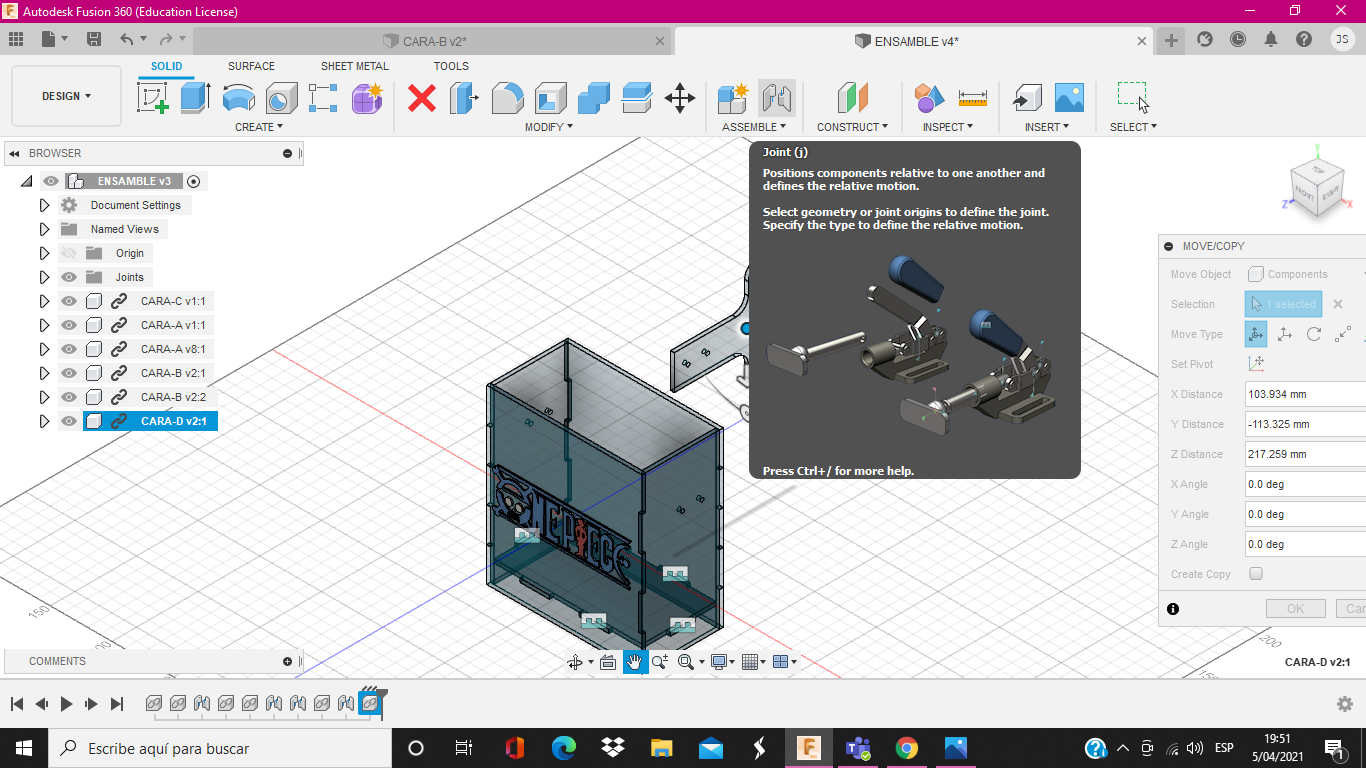The height and width of the screenshot is (768, 1366).
Task: Click the disabled OK button
Action: [x=1295, y=608]
